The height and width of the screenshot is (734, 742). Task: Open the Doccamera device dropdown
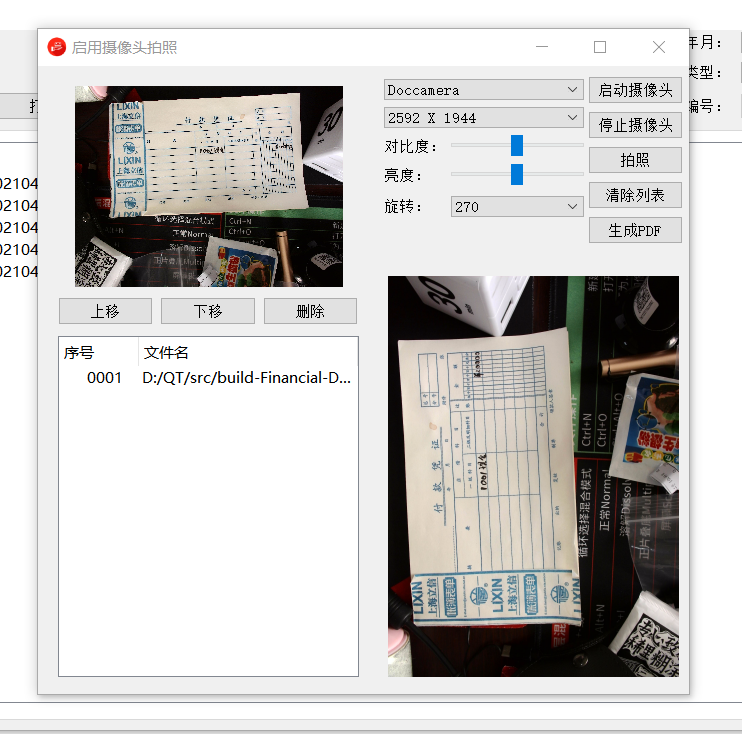point(484,90)
